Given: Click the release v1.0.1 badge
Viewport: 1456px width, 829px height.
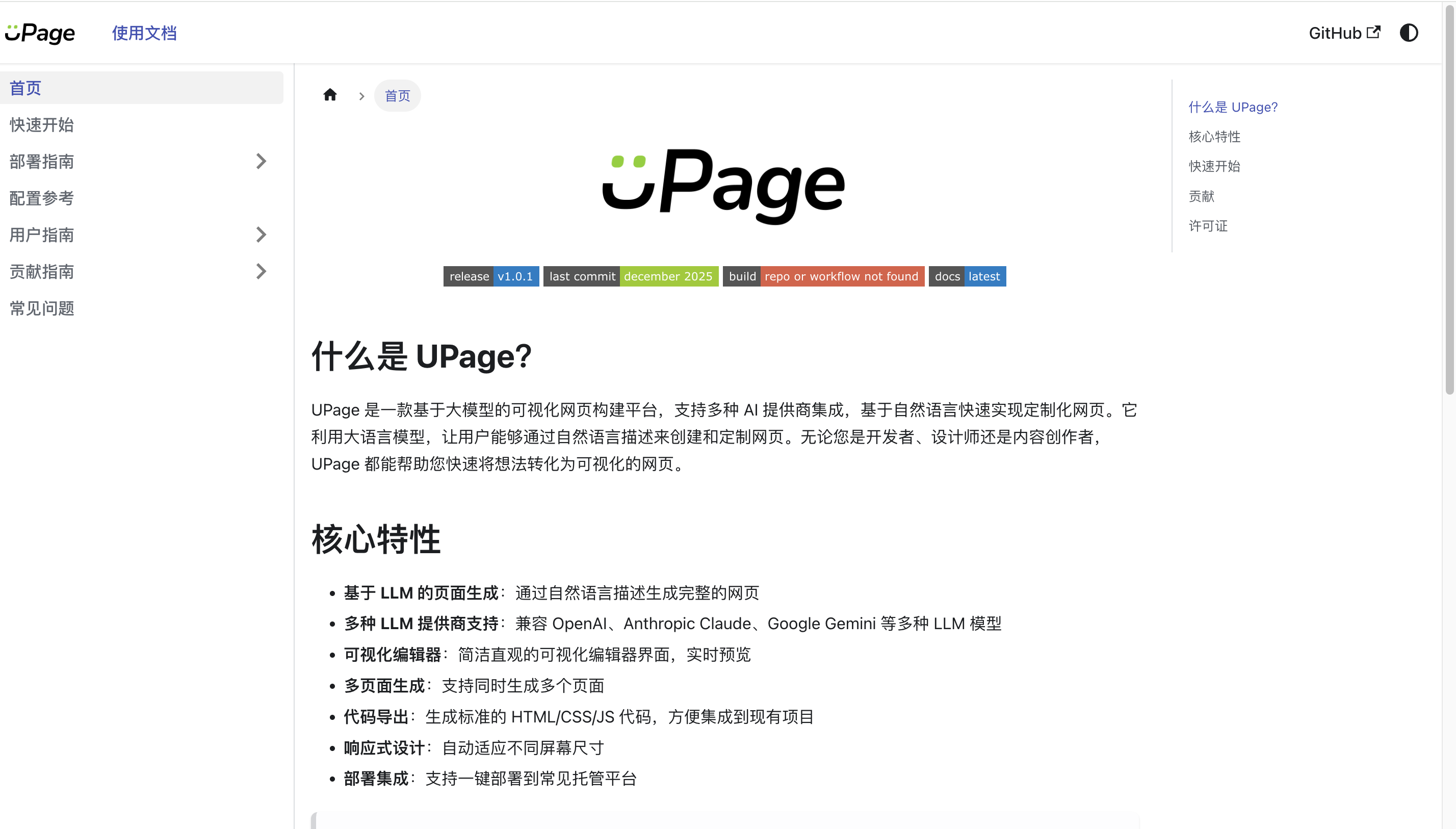Looking at the screenshot, I should [490, 276].
